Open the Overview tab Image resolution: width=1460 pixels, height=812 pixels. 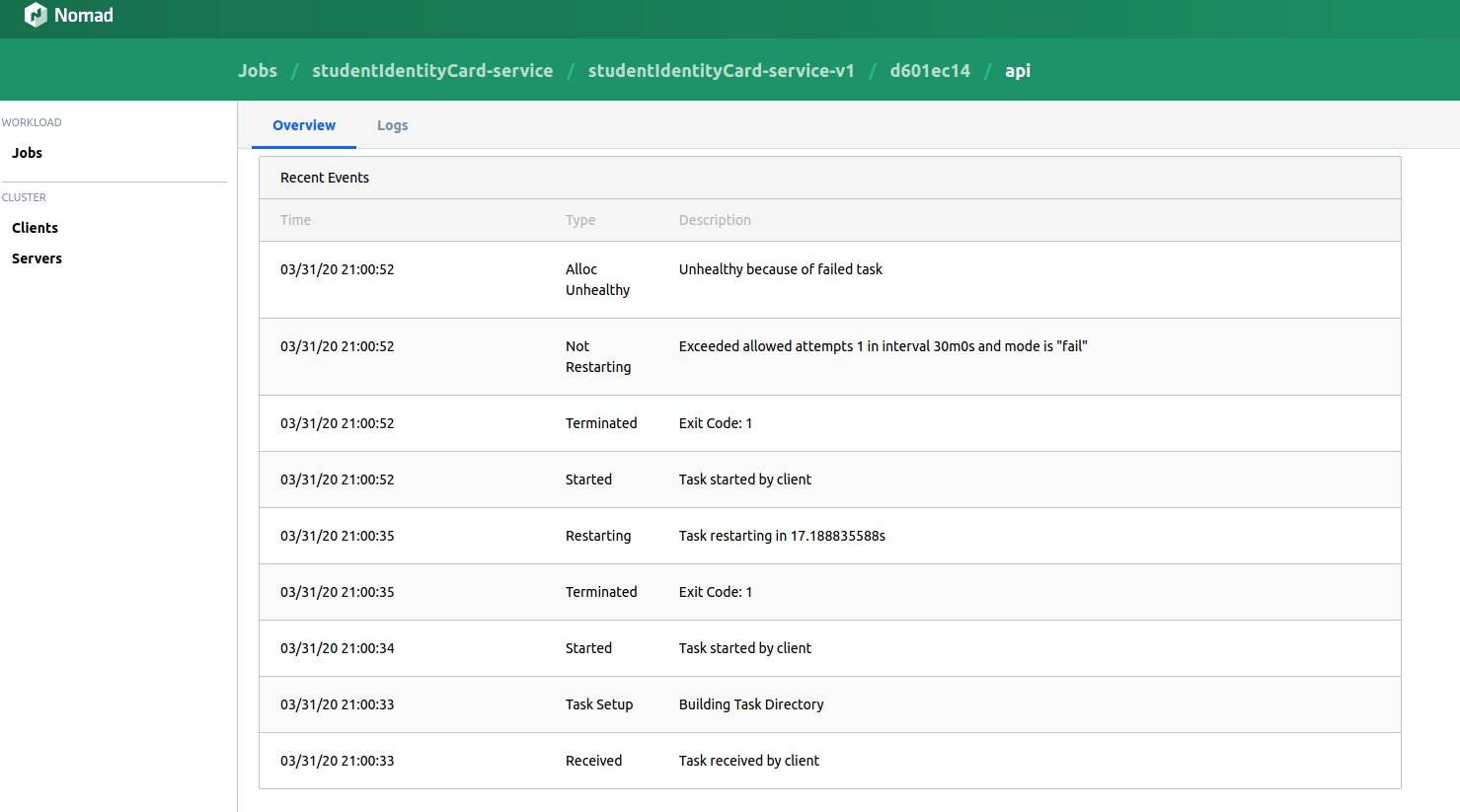303,125
